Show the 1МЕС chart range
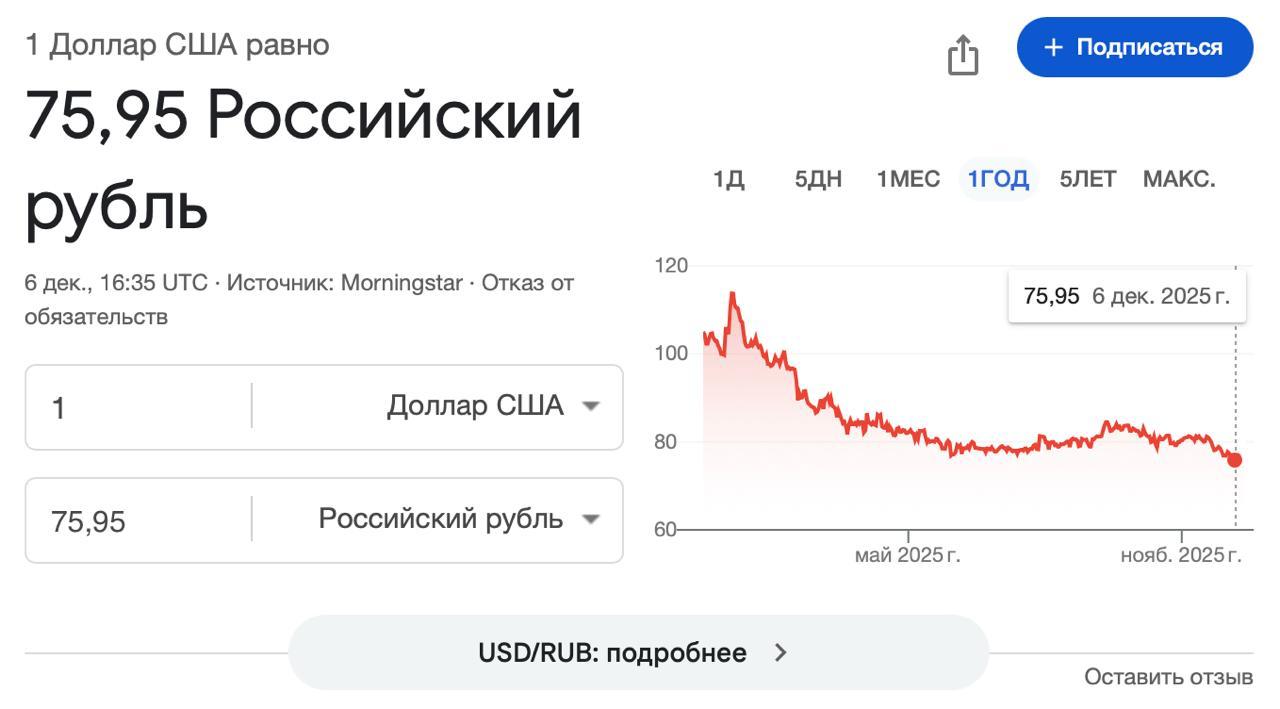This screenshot has height=709, width=1280. [908, 179]
